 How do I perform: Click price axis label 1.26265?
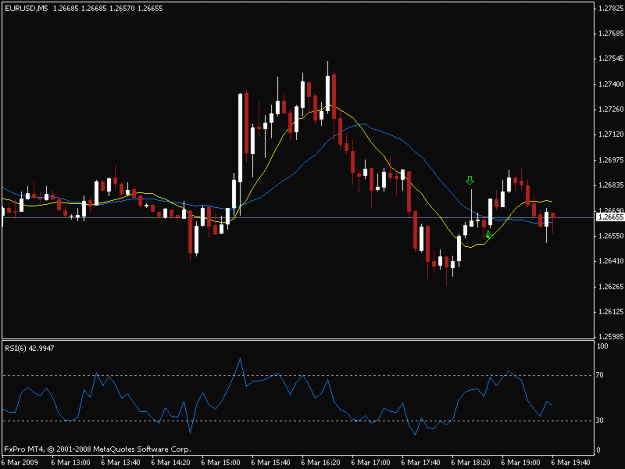coord(611,287)
